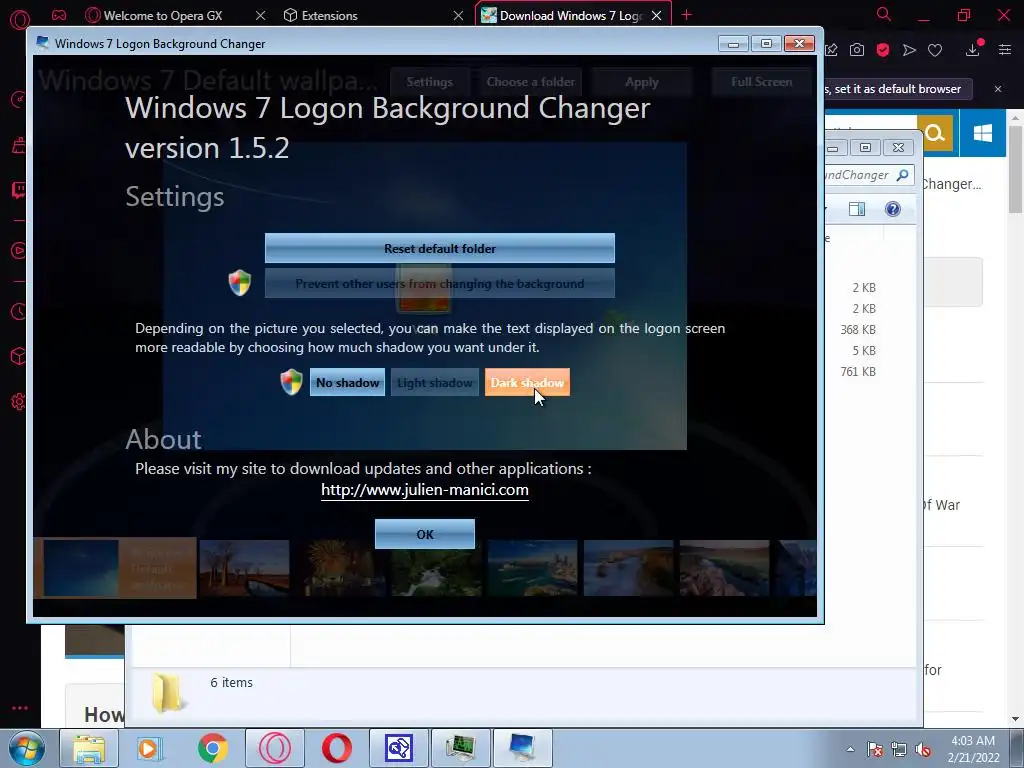1024x768 pixels.
Task: Open the Easy setup sliders icon
Action: [x=1005, y=50]
